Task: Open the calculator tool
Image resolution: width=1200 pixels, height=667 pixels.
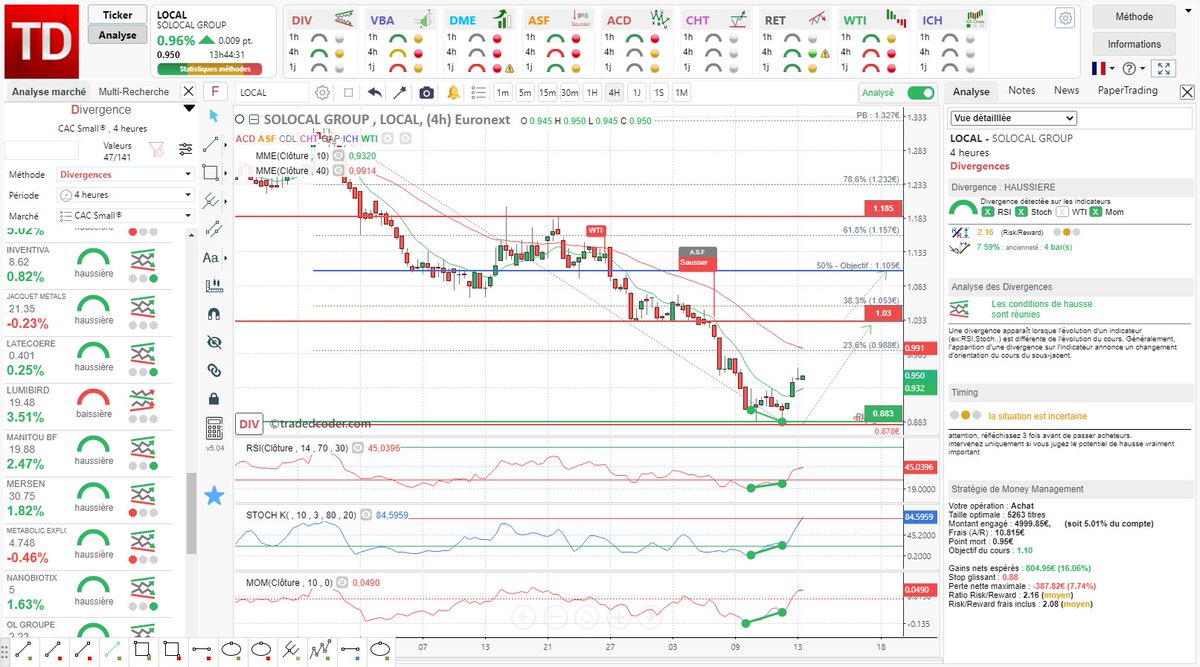Action: (213, 429)
